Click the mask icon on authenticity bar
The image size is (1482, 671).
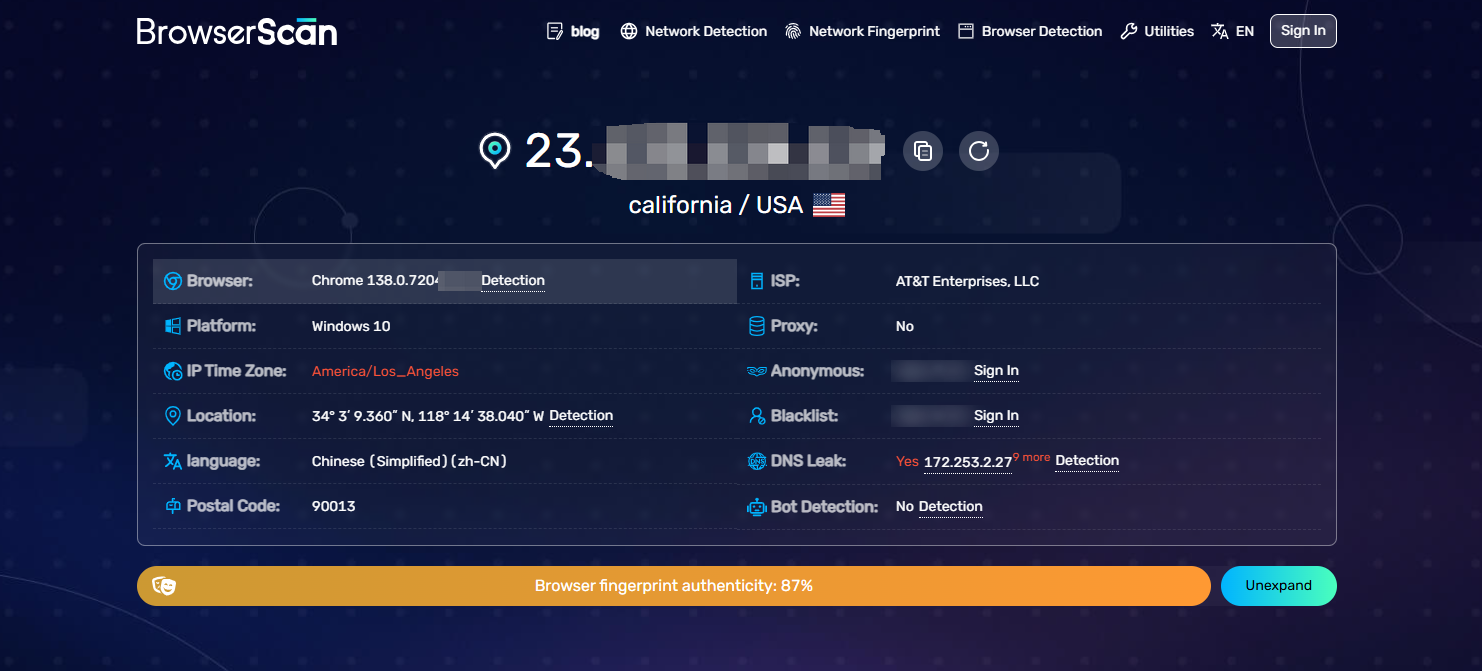[x=164, y=586]
